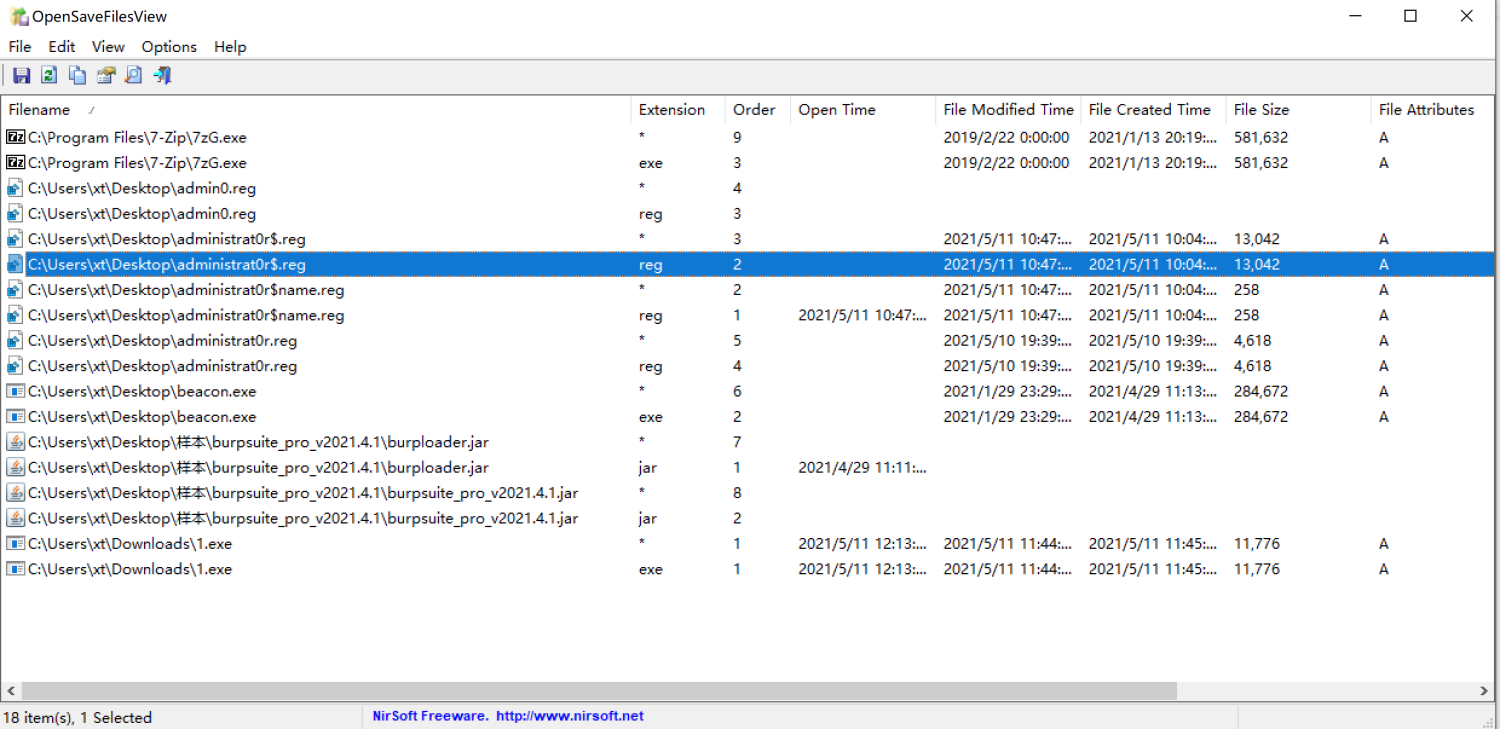Select C:\Program Files\7-Zip\7zG.exe filename with order 9
The height and width of the screenshot is (729, 1500).
tap(137, 137)
